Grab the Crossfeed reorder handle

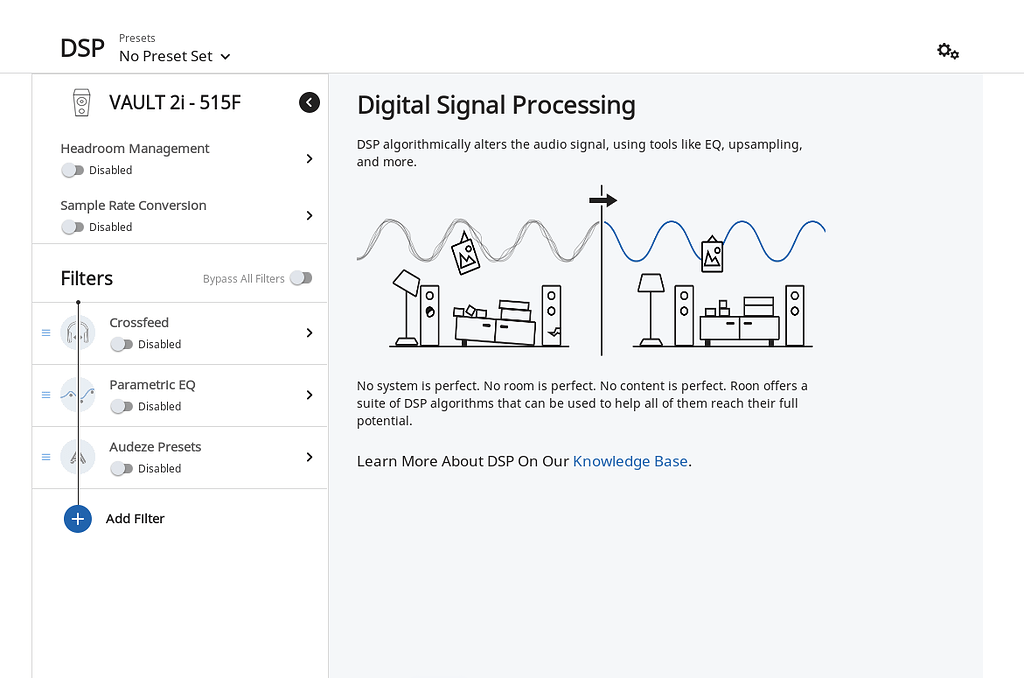click(45, 330)
